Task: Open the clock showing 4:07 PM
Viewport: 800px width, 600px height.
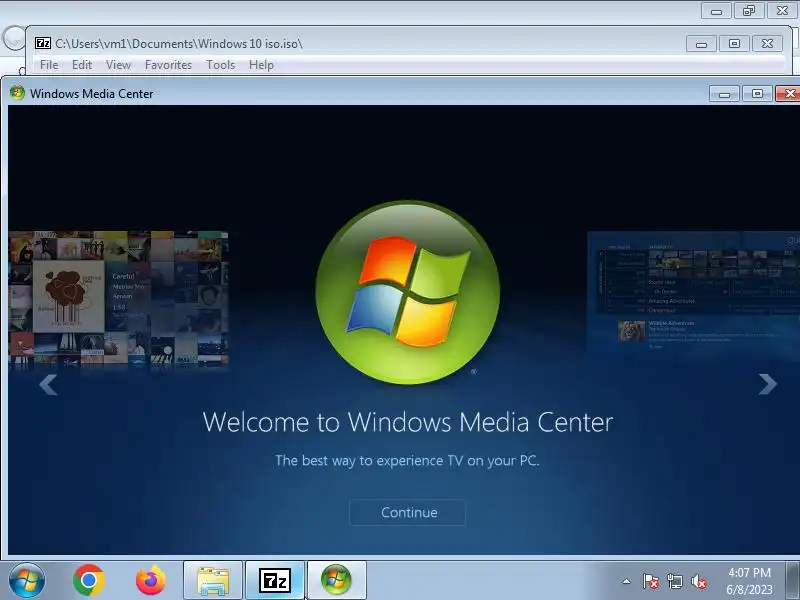Action: tap(749, 581)
